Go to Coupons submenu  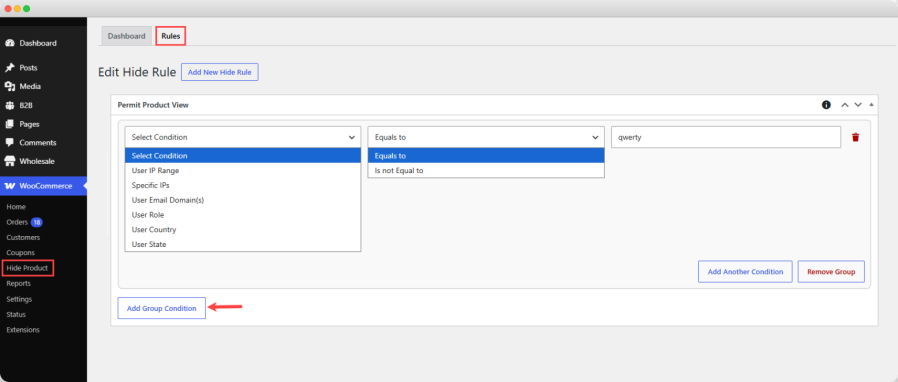click(x=21, y=253)
